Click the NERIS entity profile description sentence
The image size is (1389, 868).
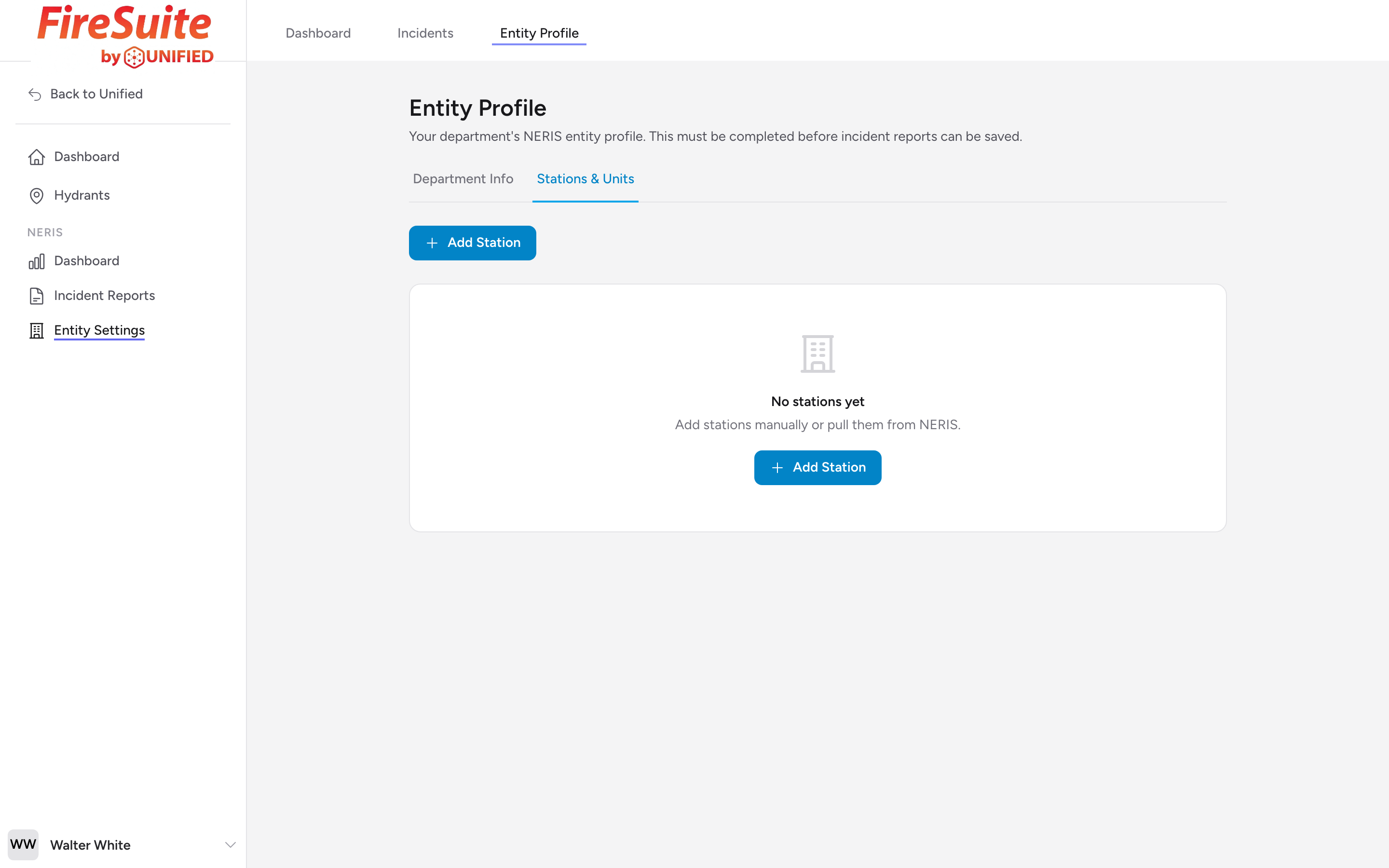(x=715, y=136)
